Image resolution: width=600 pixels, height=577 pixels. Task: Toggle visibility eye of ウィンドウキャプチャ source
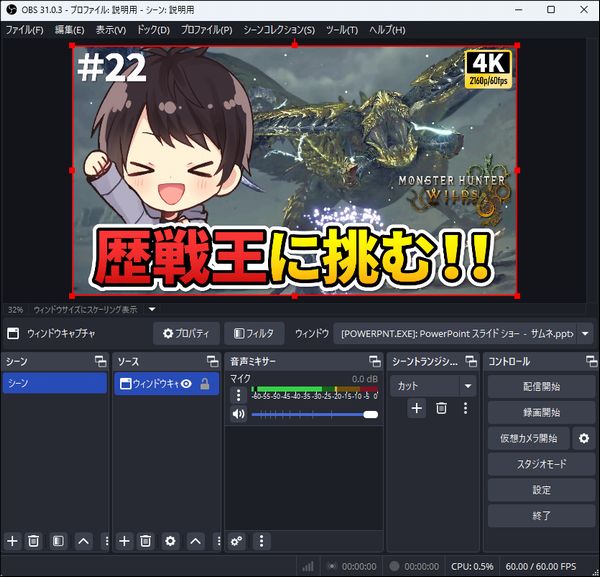coord(186,384)
